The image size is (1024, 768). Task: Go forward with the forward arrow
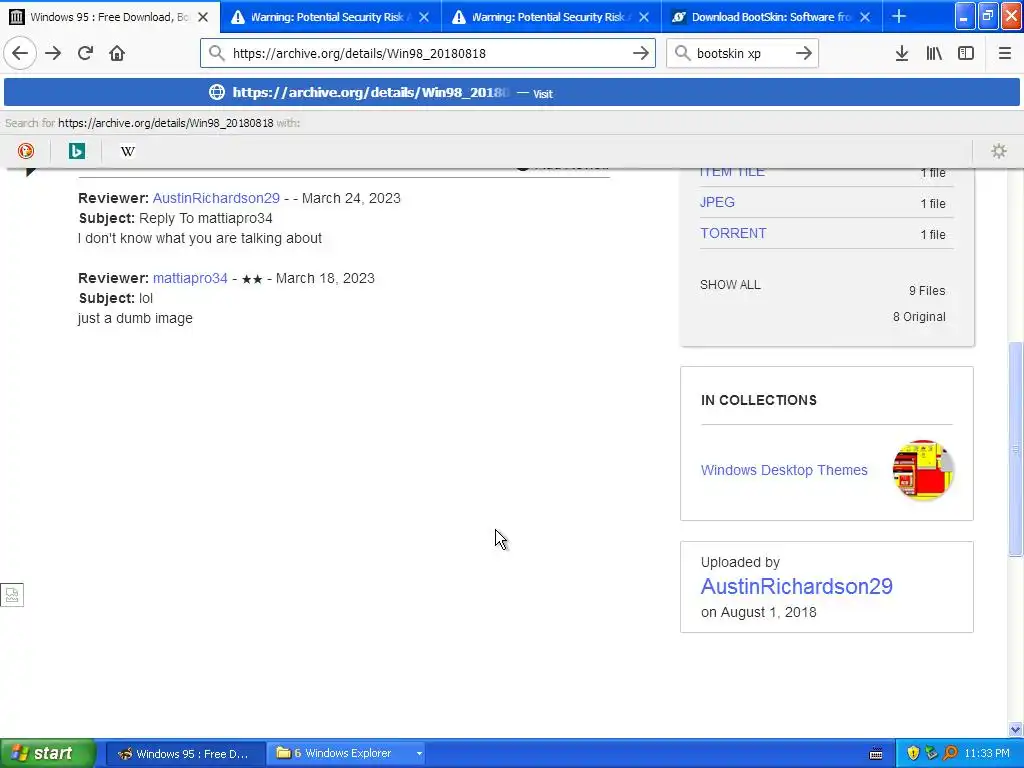[x=53, y=53]
